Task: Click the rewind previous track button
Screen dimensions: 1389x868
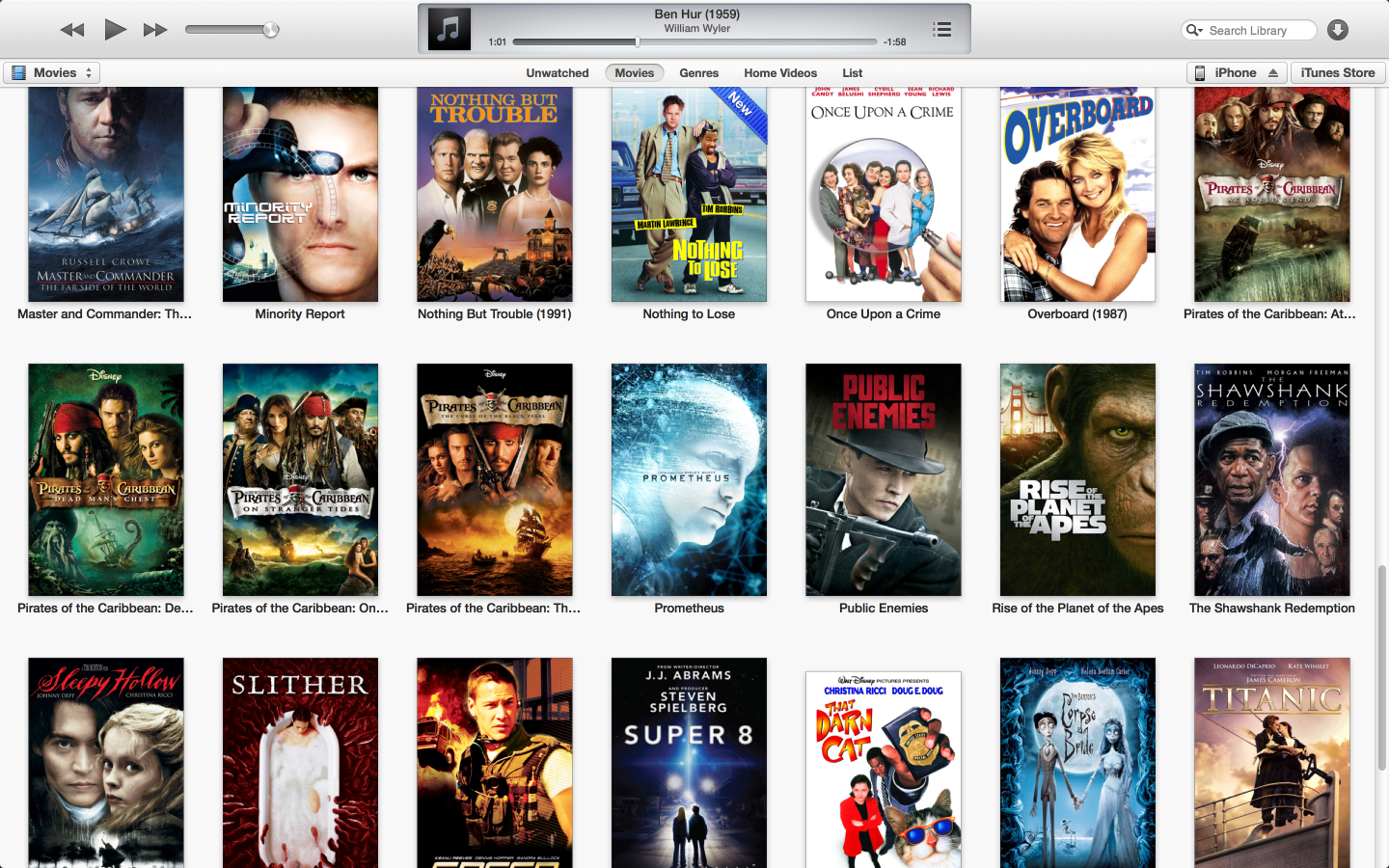Action: [x=72, y=30]
